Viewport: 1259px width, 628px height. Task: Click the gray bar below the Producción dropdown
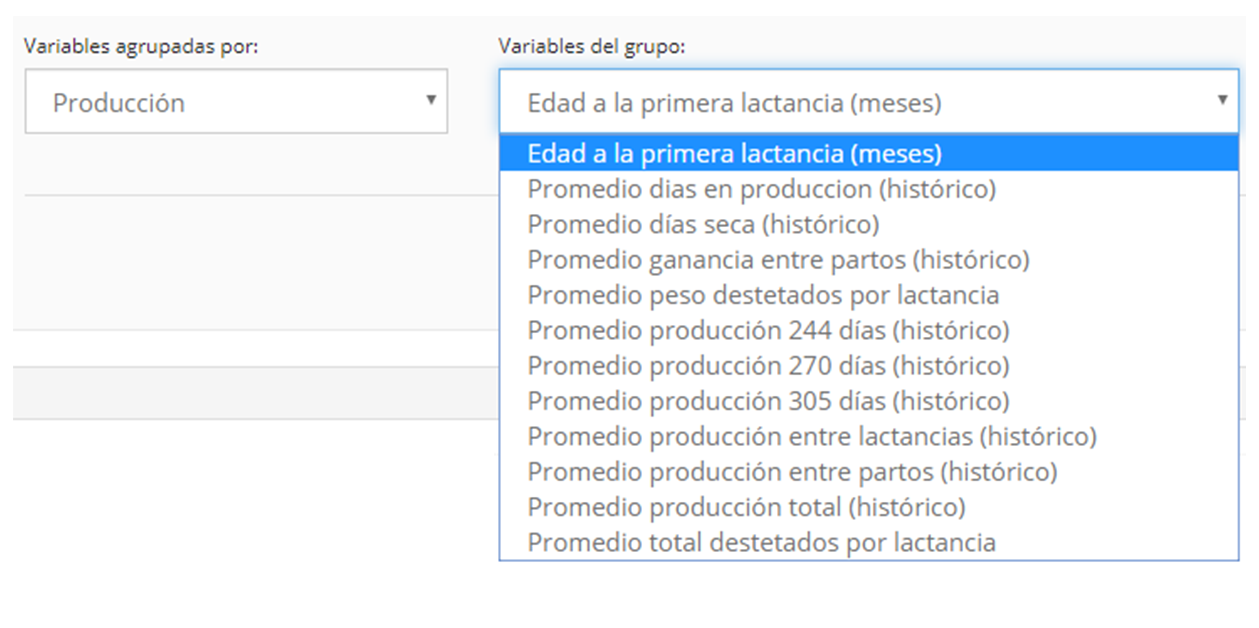(256, 392)
